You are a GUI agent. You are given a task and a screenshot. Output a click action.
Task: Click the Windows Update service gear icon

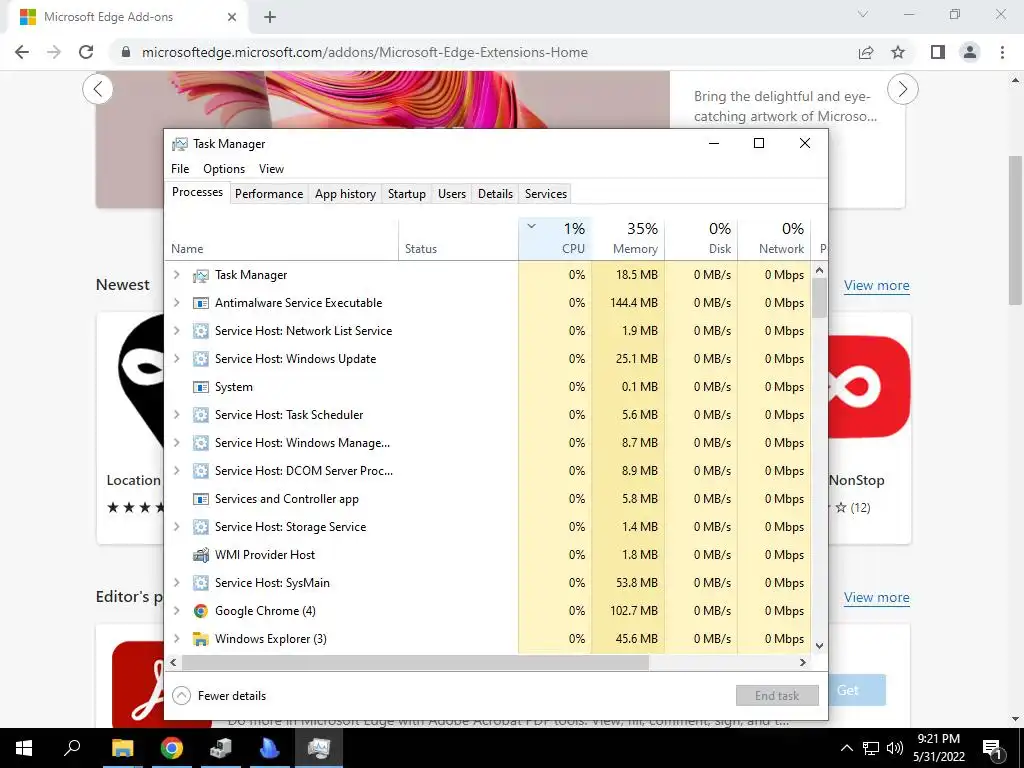click(x=200, y=359)
